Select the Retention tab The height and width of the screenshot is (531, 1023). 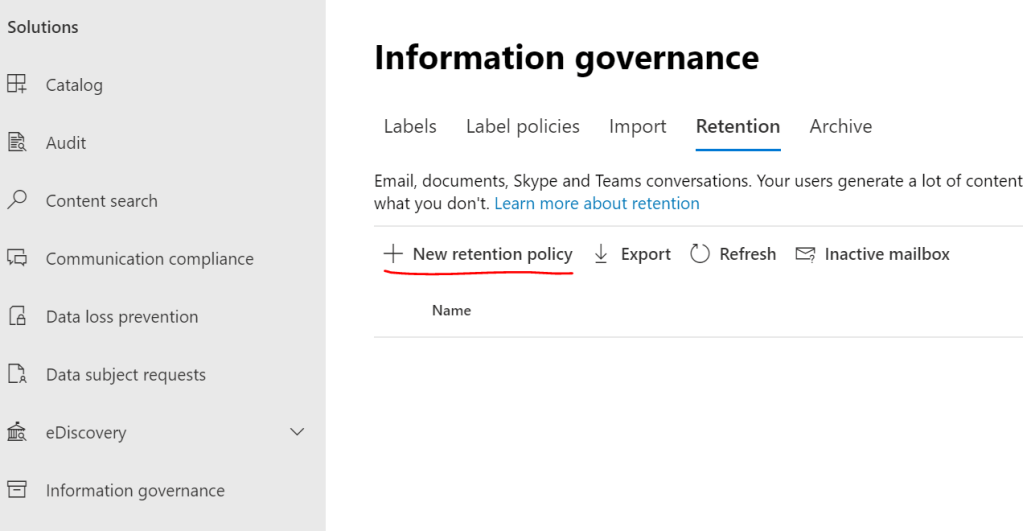coord(737,127)
